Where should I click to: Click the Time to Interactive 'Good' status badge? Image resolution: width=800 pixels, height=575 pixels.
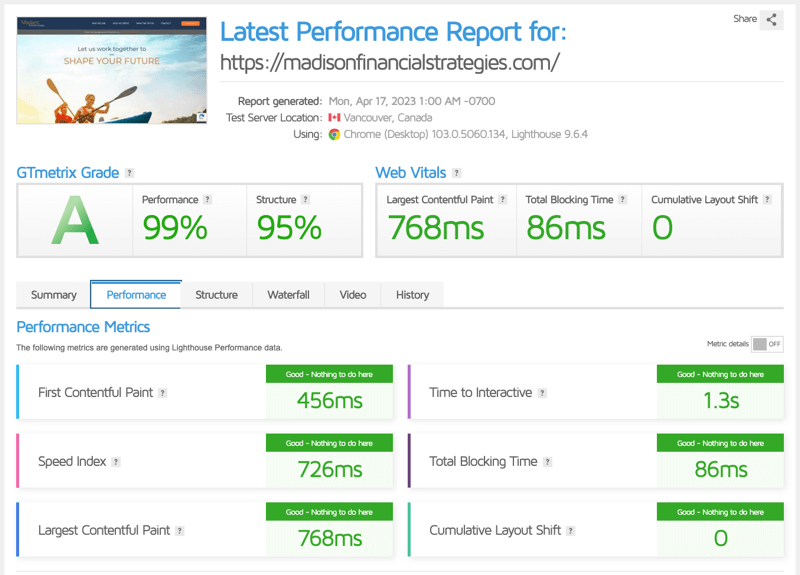coord(720,374)
